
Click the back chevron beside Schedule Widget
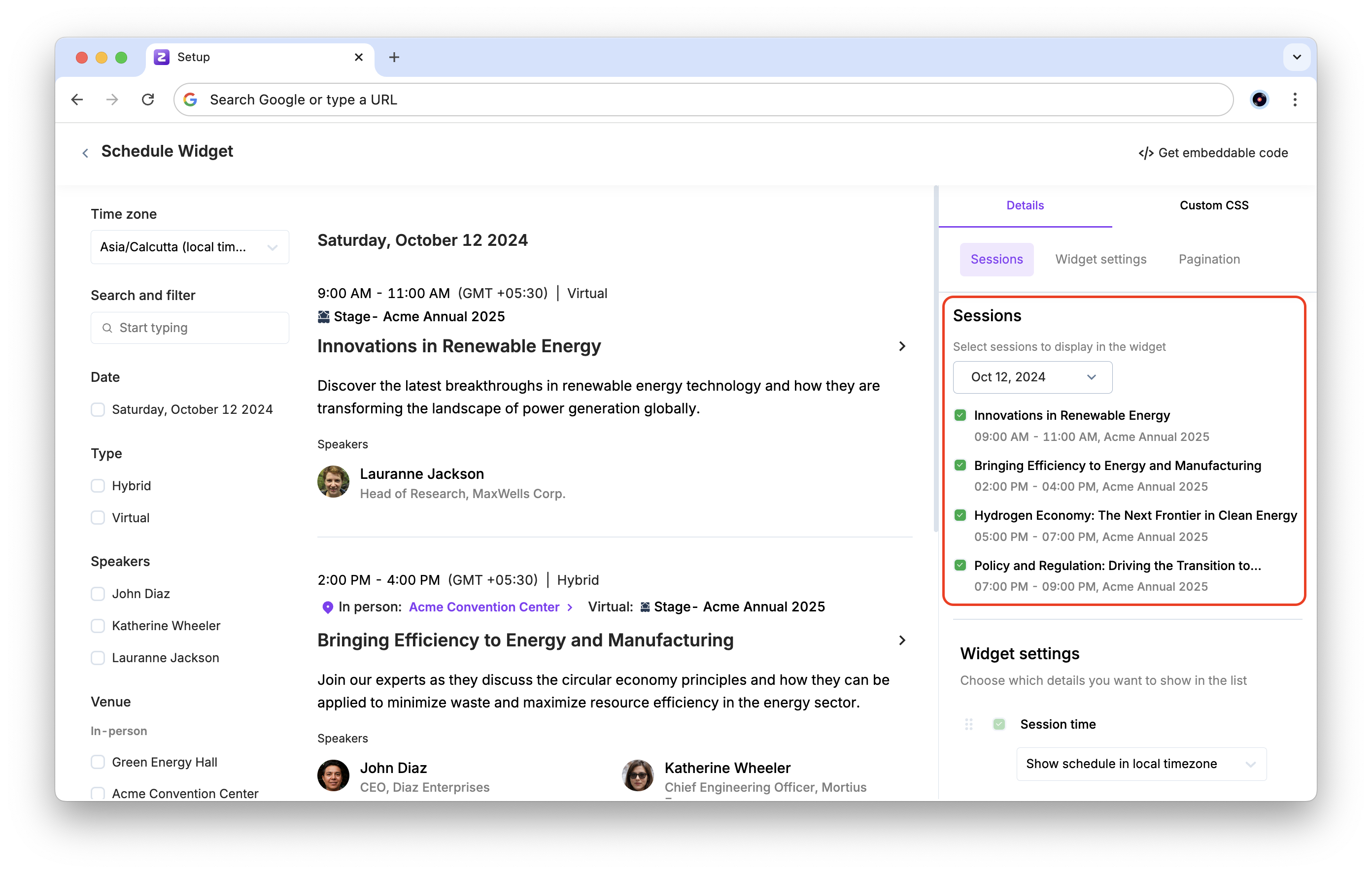(85, 153)
